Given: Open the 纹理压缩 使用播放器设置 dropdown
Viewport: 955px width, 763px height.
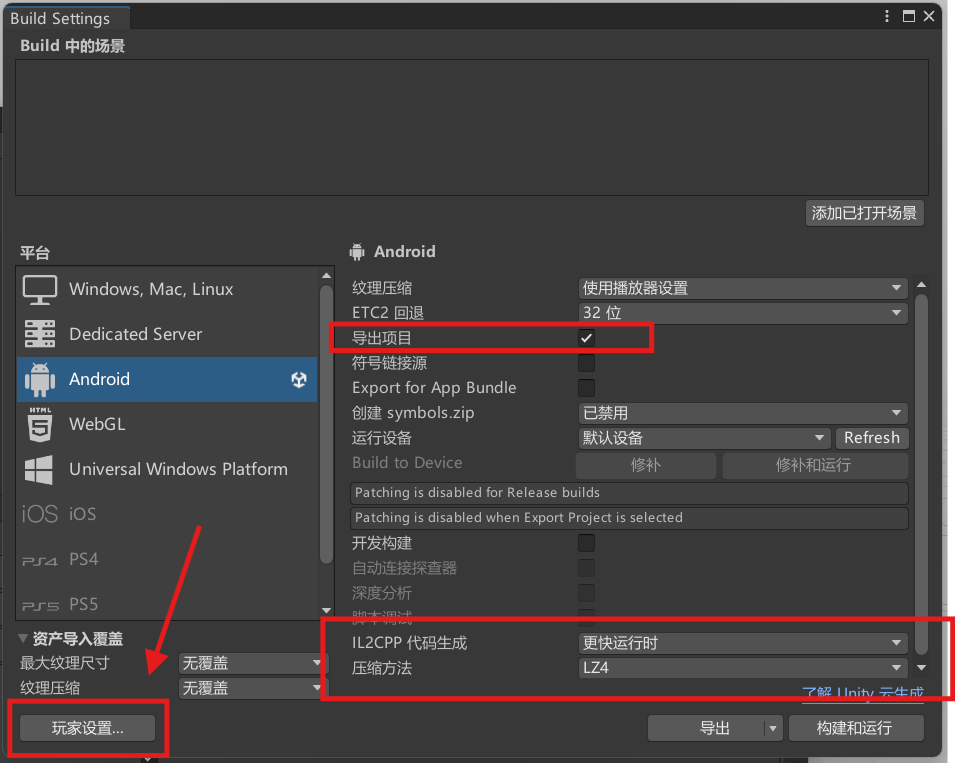Looking at the screenshot, I should [x=742, y=288].
